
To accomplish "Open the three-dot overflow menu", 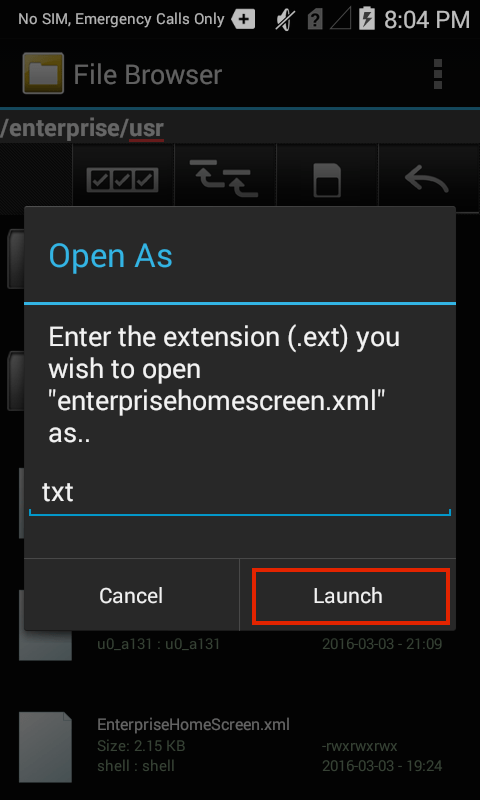I will point(437,74).
